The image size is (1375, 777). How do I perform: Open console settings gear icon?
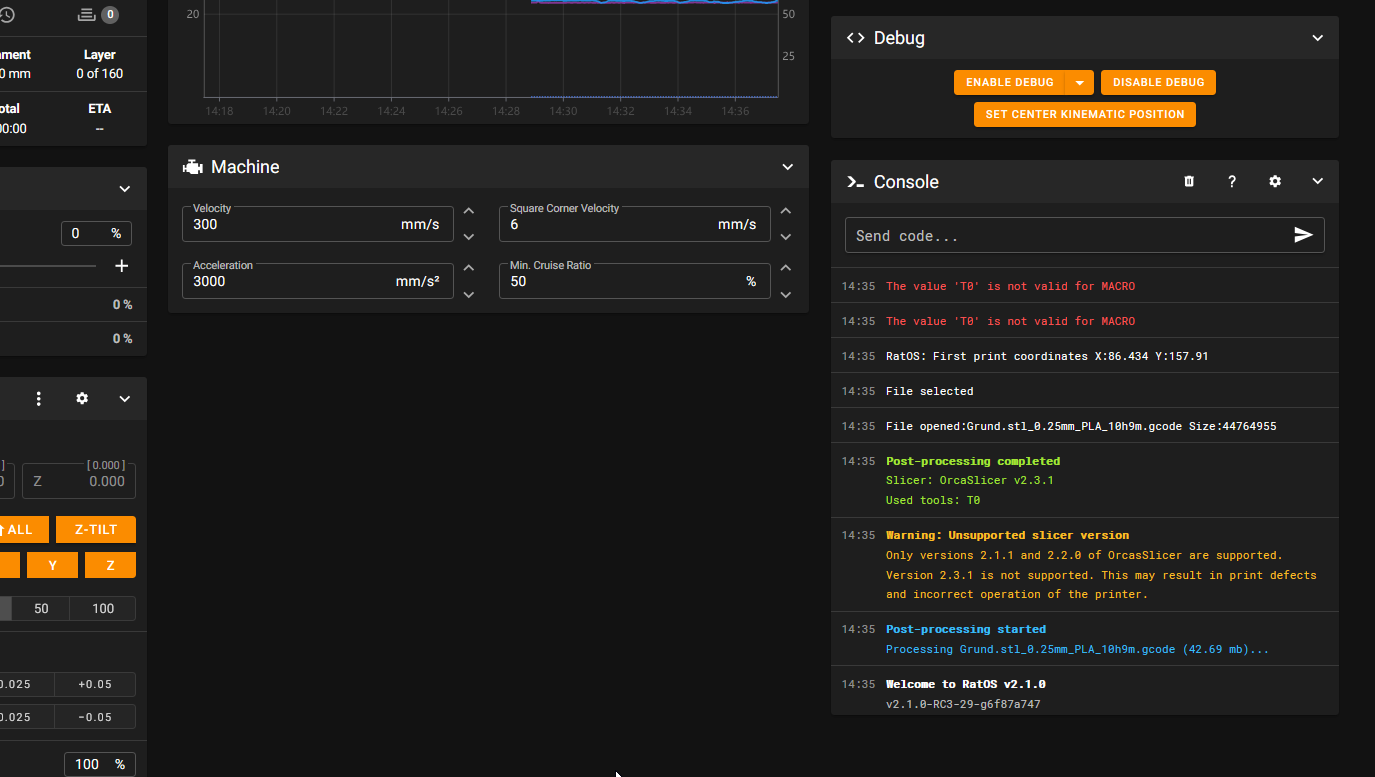point(1275,182)
